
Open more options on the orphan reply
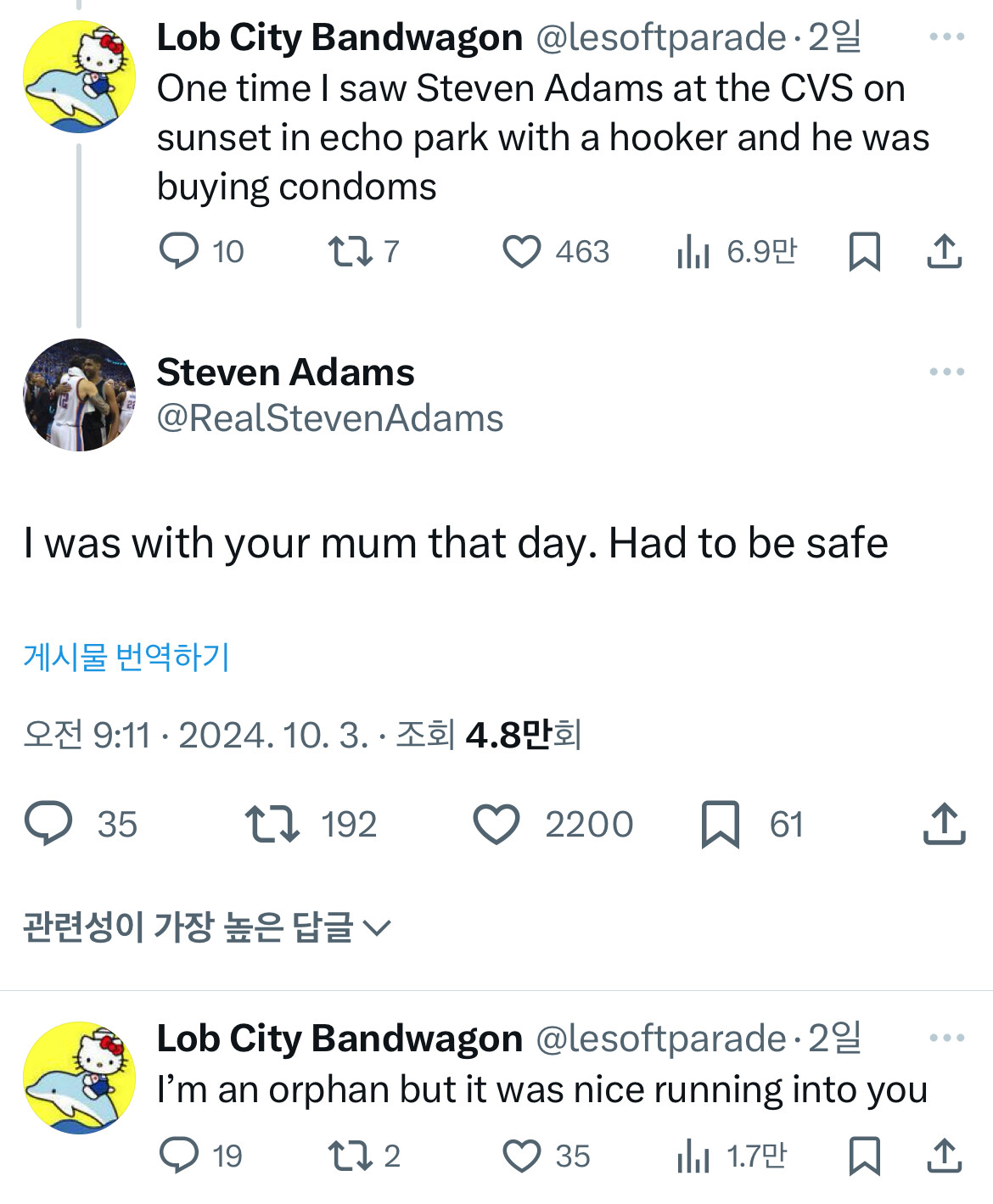[x=946, y=1039]
